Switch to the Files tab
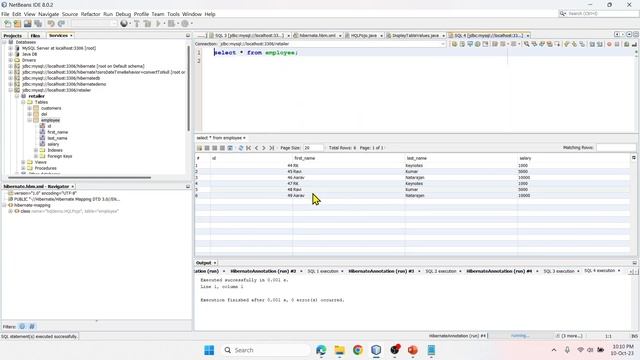This screenshot has height=360, width=640. (x=35, y=36)
